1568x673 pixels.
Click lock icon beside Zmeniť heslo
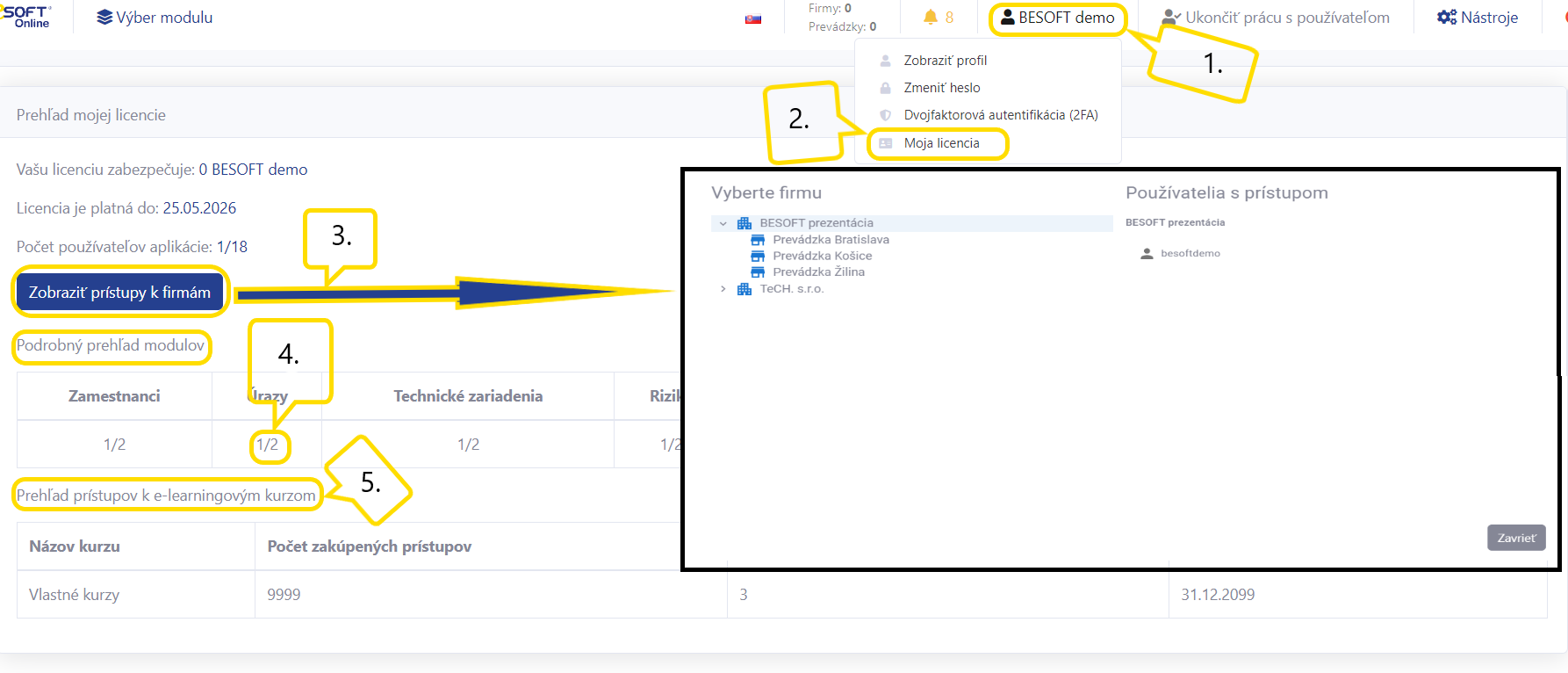coord(886,88)
